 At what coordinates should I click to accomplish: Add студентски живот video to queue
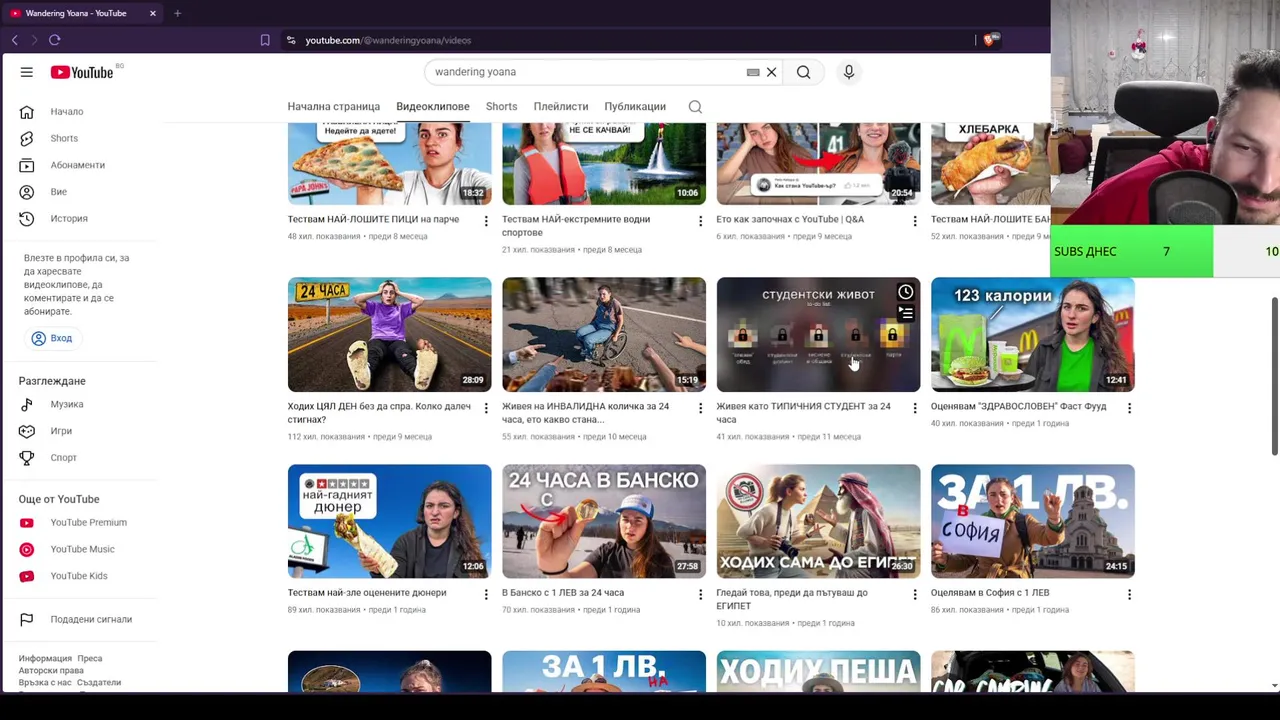tap(905, 314)
